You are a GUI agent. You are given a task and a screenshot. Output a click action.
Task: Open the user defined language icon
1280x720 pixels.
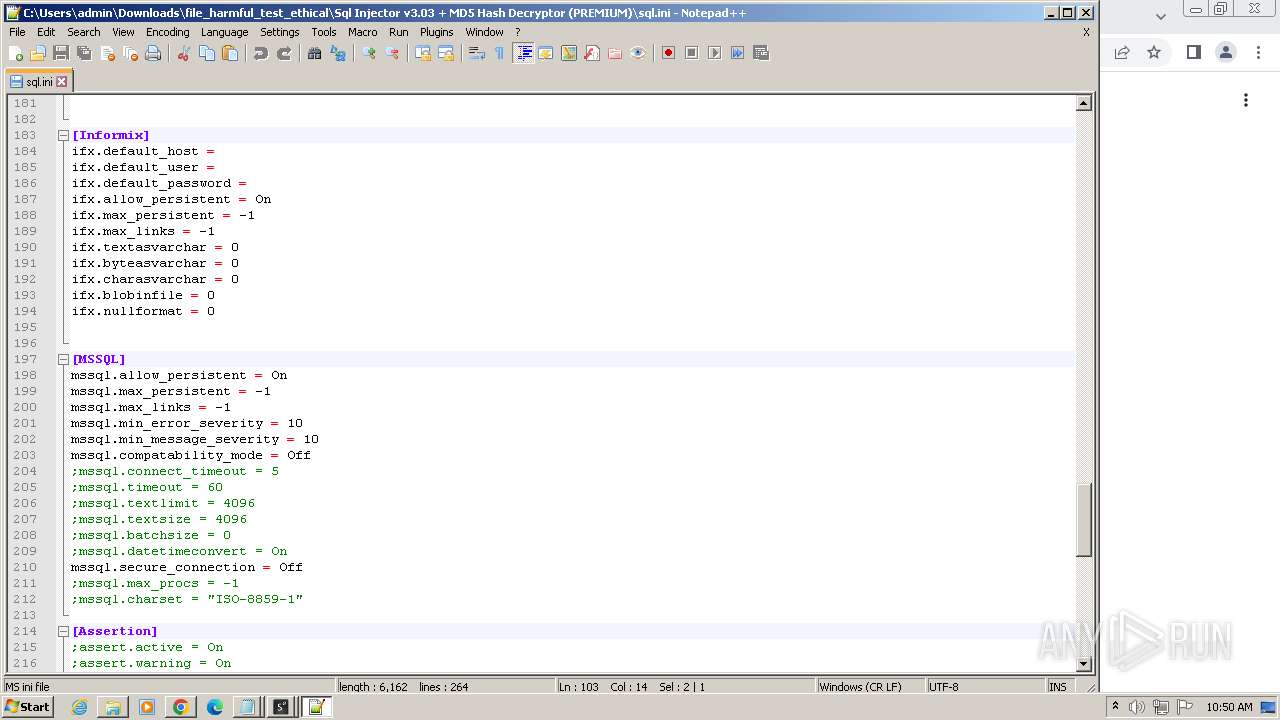(546, 53)
